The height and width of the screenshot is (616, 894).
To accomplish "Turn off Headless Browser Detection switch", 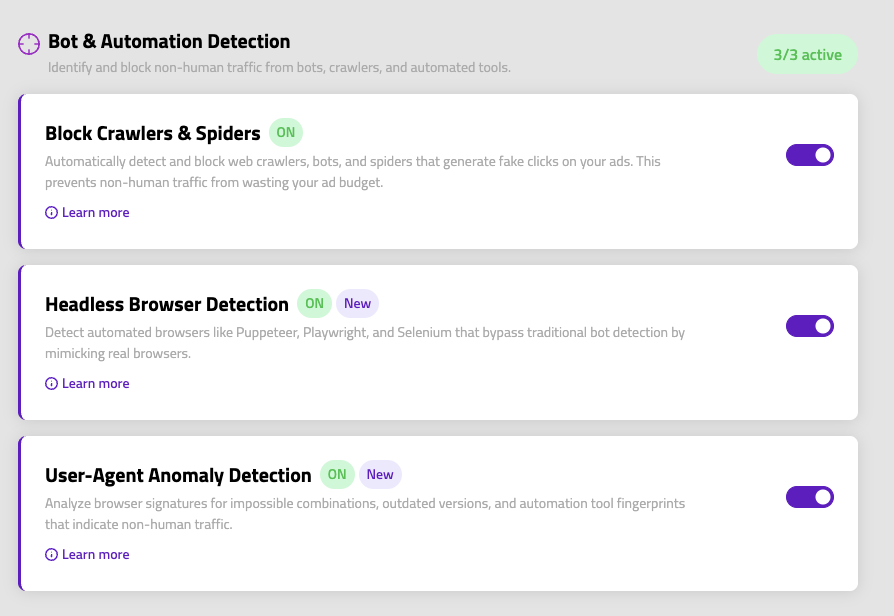I will coord(809,326).
